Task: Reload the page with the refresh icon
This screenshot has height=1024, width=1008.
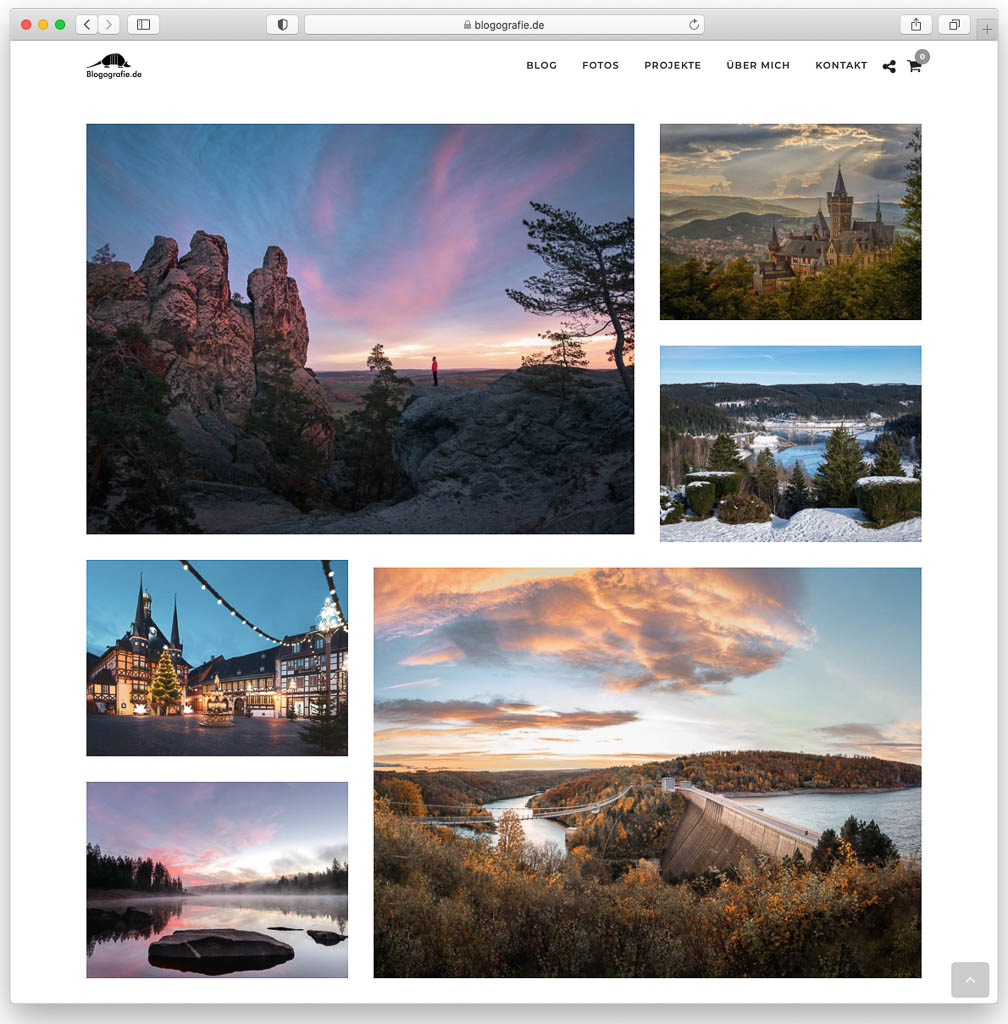Action: click(693, 25)
